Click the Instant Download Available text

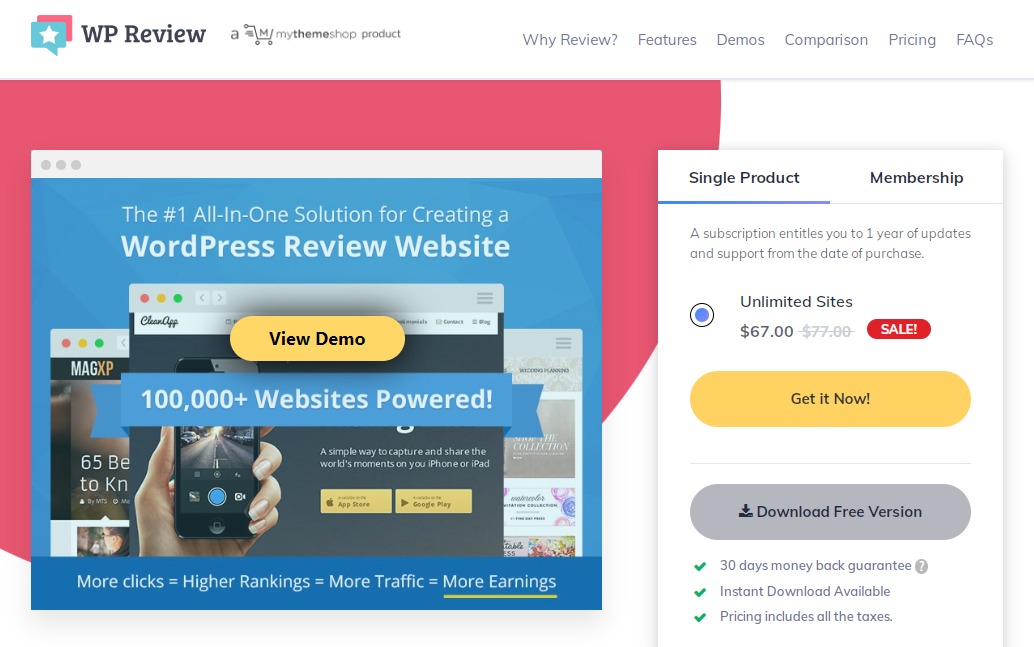pos(805,591)
